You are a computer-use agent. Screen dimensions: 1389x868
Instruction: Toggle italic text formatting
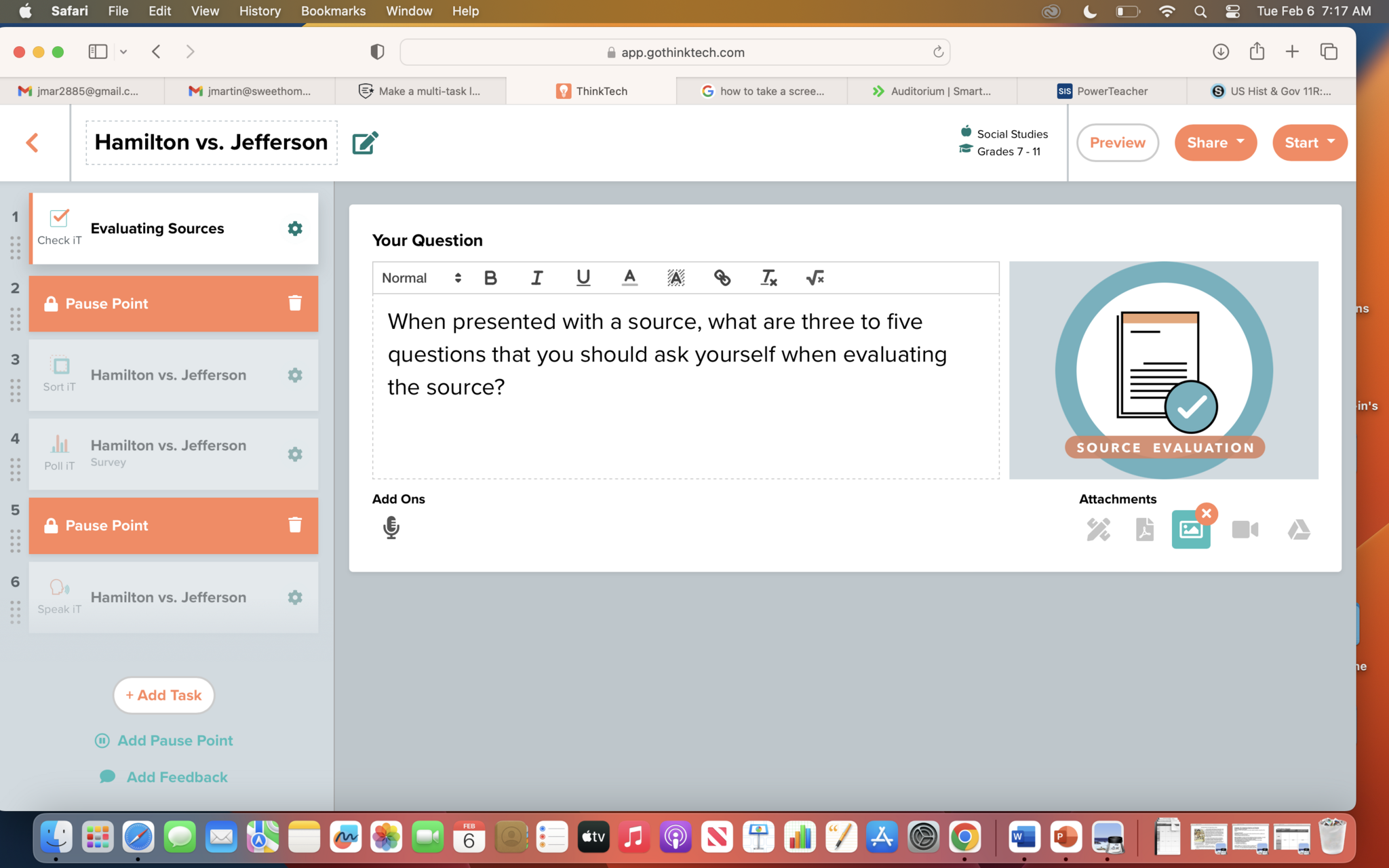coord(536,277)
